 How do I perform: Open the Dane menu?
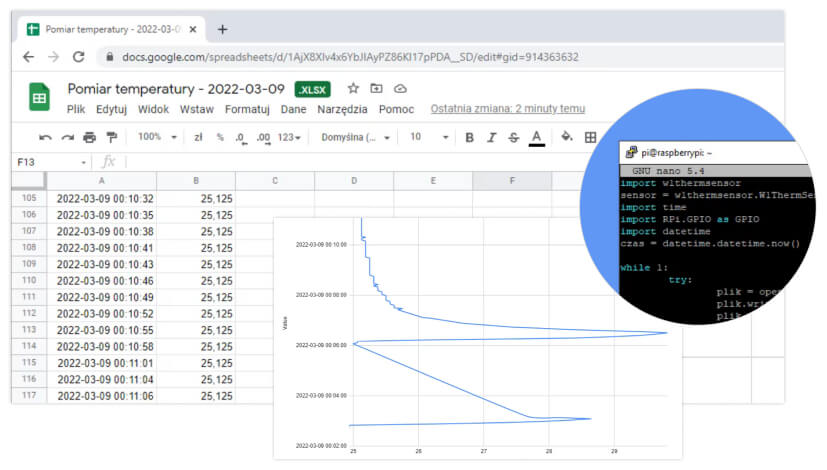293,109
